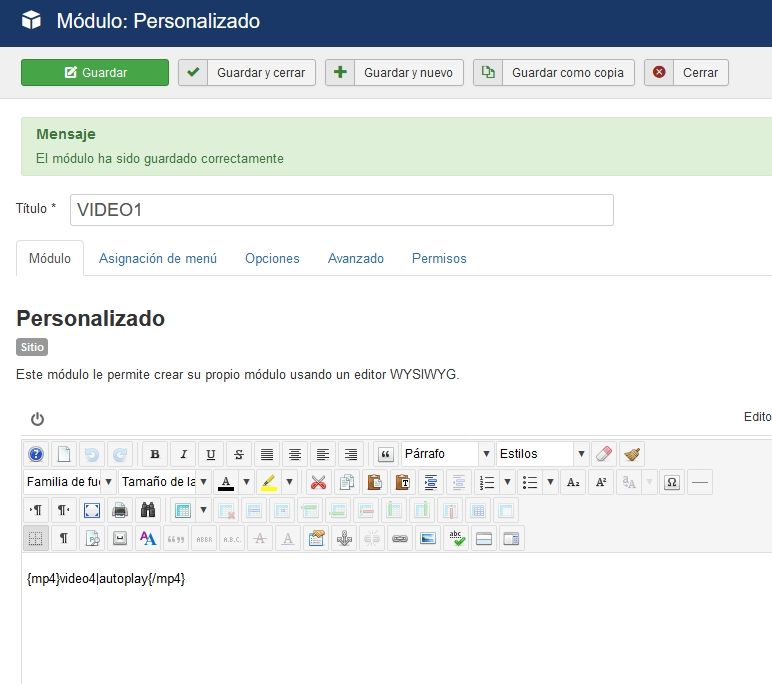Image resolution: width=772 pixels, height=684 pixels.
Task: Paste from clipboard icon
Action: (x=375, y=482)
